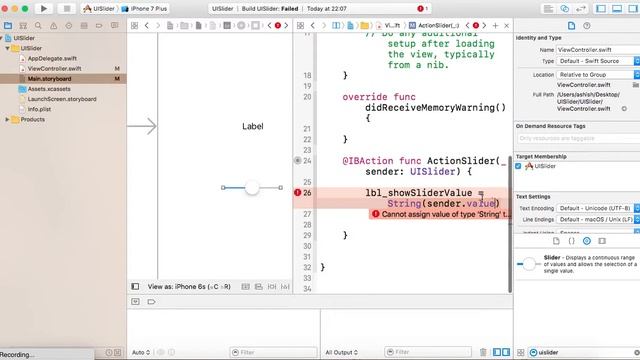Open the Issue navigator warning icon
Viewport: 640px width, 360px height.
coord(53,25)
